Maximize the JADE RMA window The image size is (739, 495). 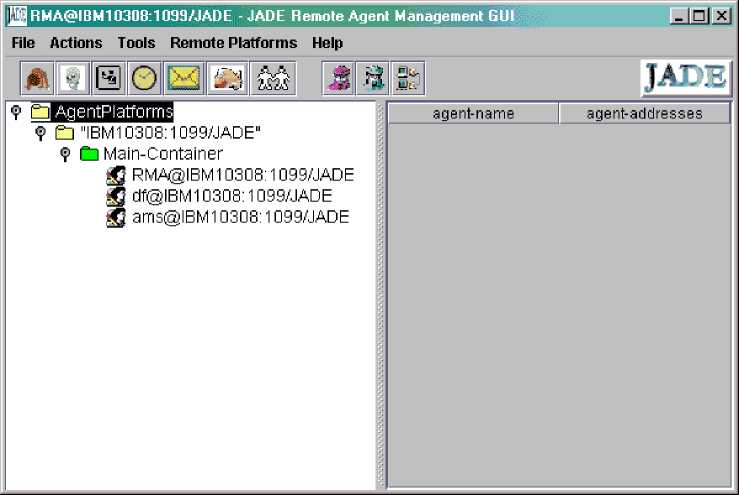tap(699, 16)
